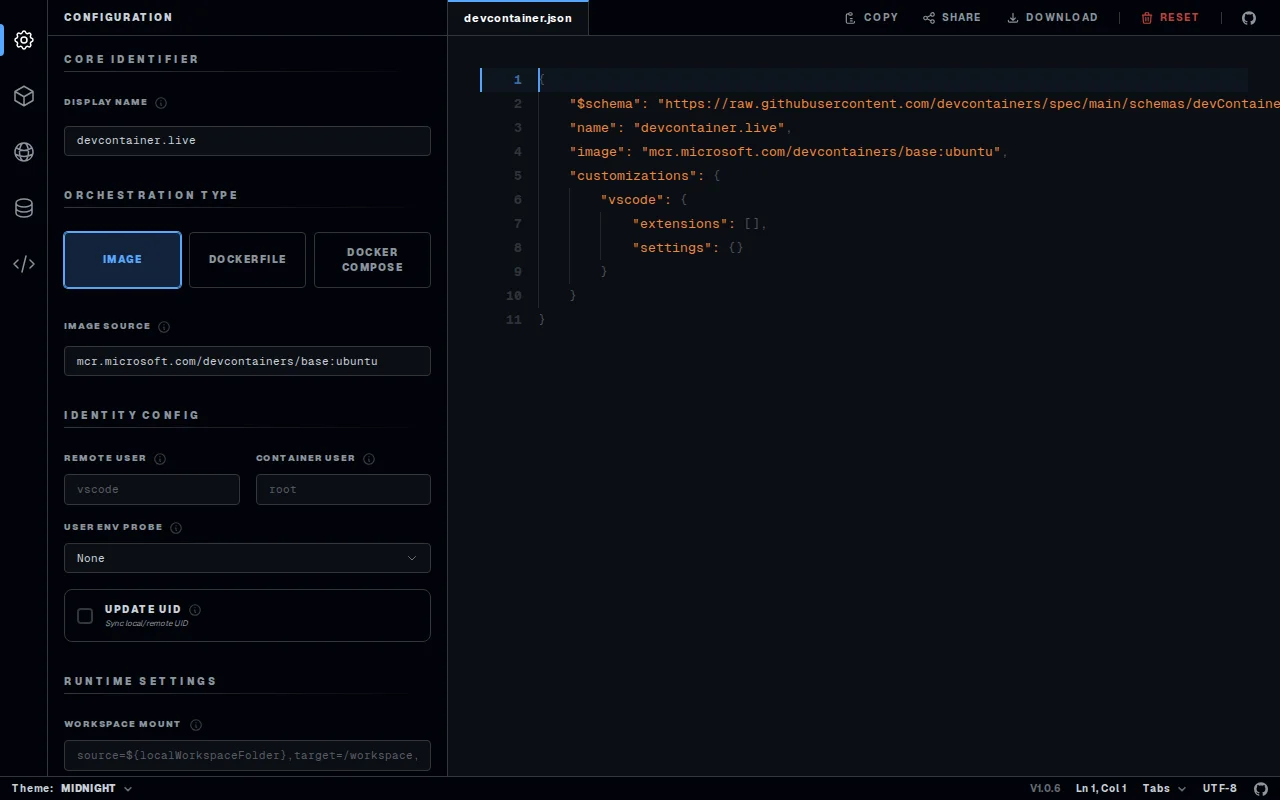Select the Dockerfile orchestration type

point(247,260)
